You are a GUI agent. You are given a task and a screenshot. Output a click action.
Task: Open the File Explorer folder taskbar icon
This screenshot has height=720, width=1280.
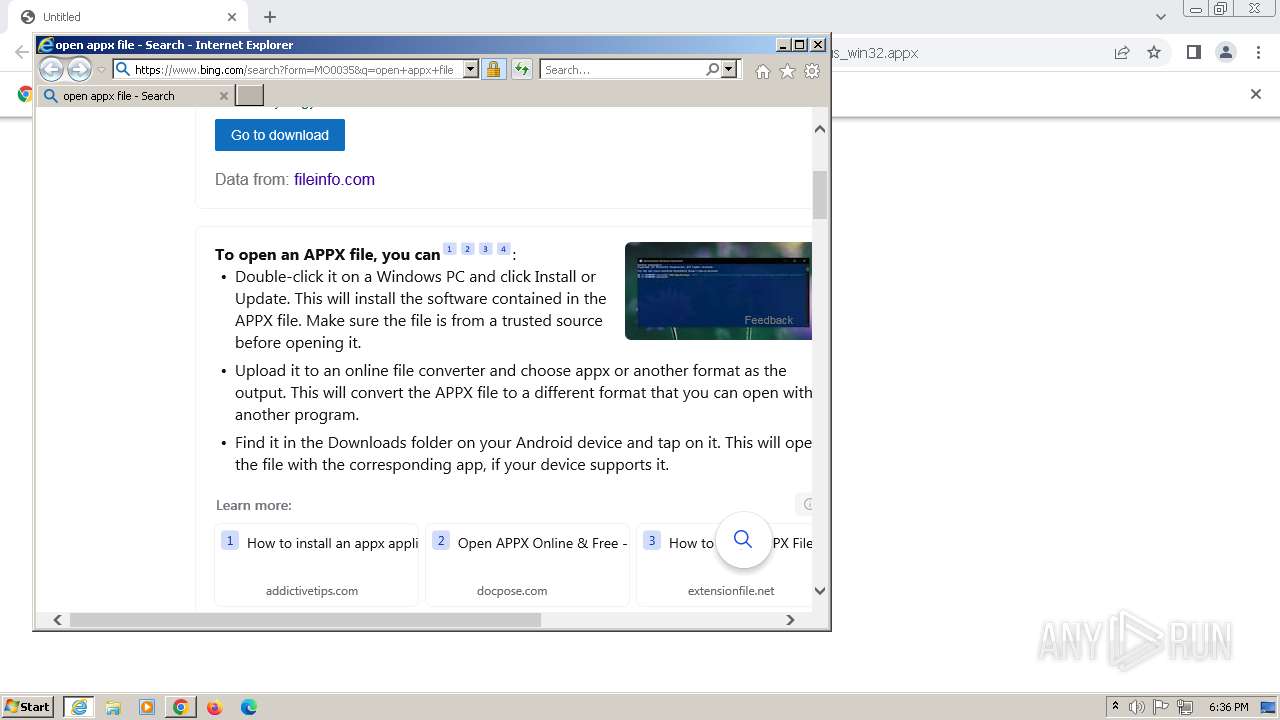[113, 707]
